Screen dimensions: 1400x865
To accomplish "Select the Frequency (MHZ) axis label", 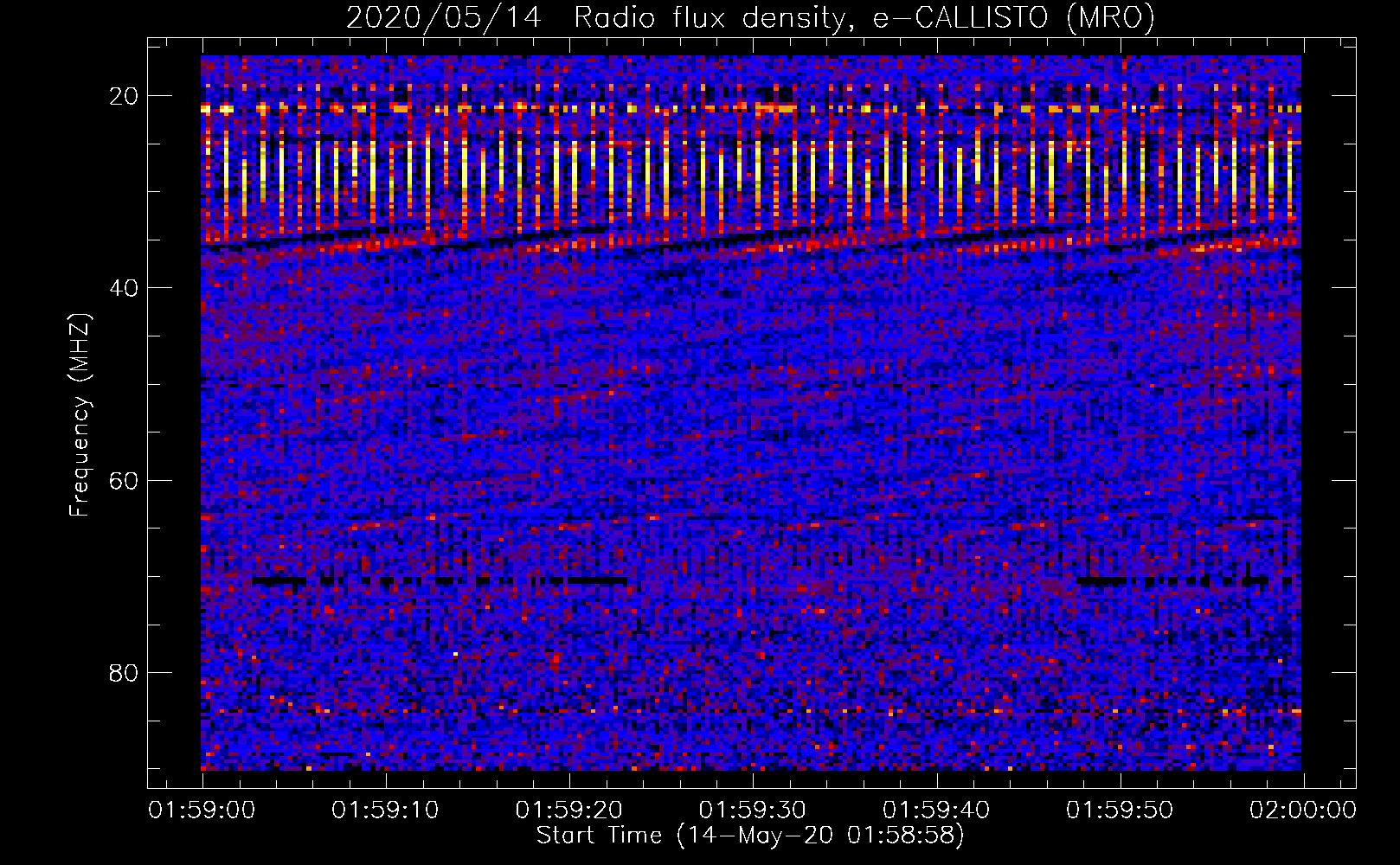I will pyautogui.click(x=80, y=415).
